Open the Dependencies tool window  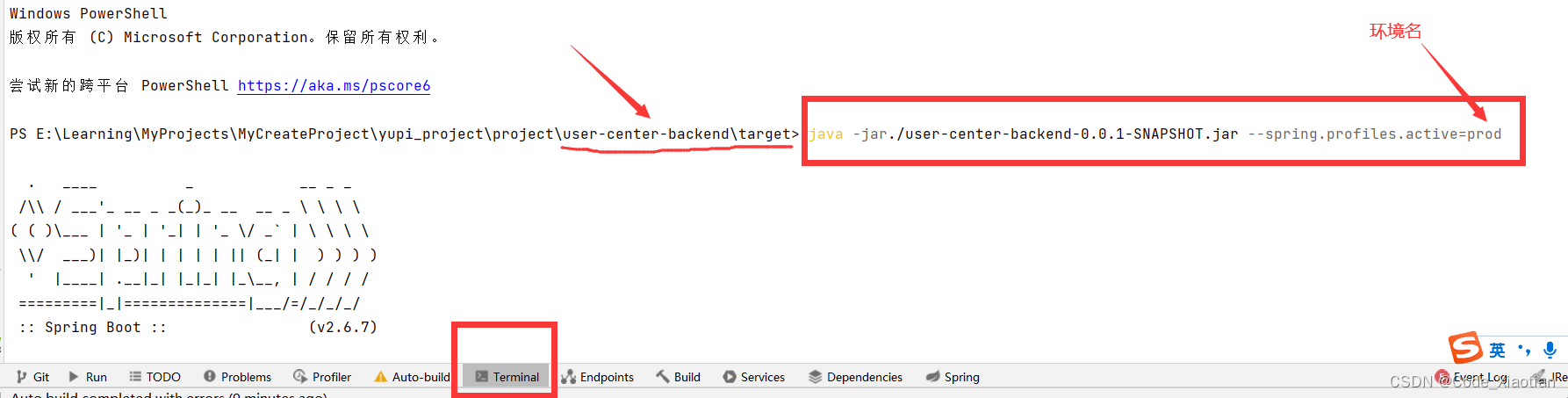click(855, 377)
